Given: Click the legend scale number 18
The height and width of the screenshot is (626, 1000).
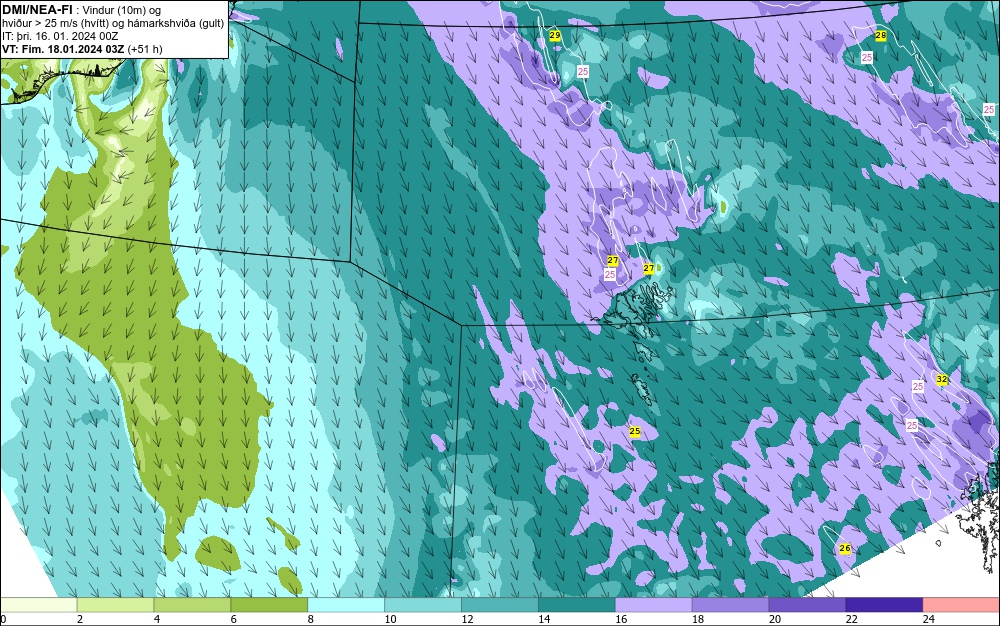Looking at the screenshot, I should (698, 619).
